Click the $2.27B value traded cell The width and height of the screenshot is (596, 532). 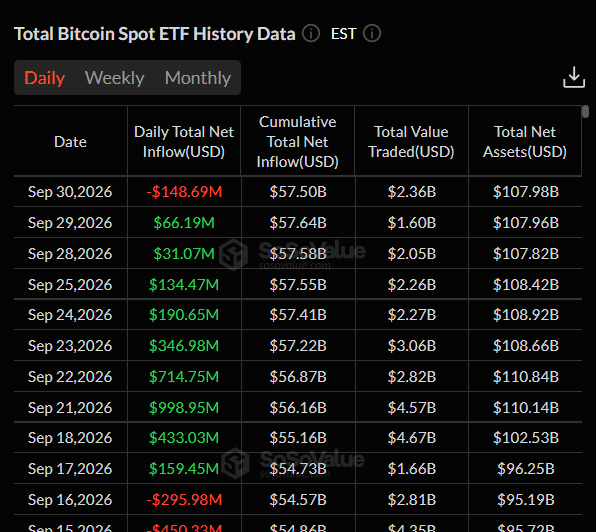pyautogui.click(x=412, y=315)
